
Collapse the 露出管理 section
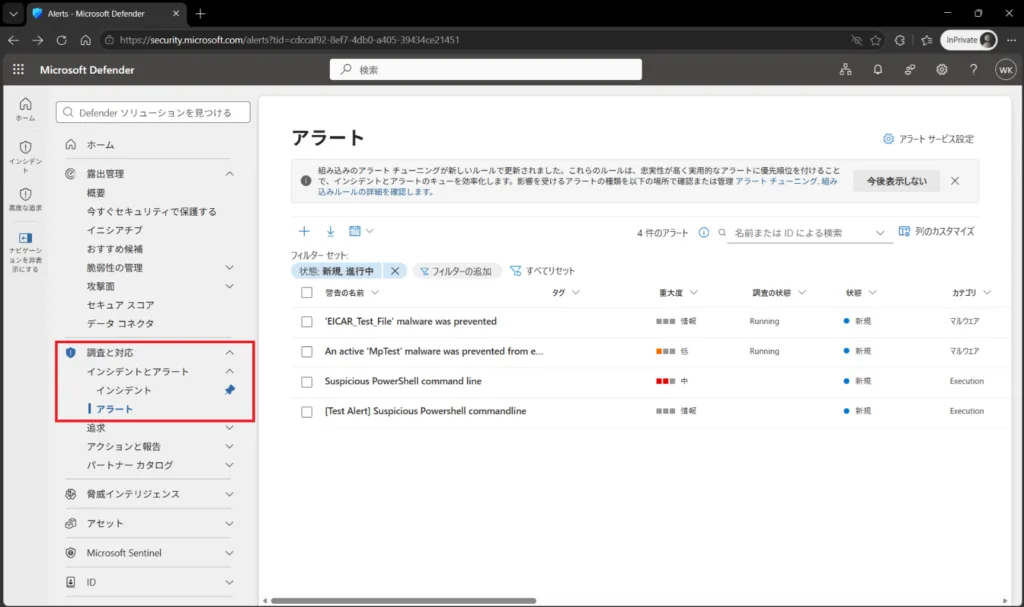(x=230, y=174)
